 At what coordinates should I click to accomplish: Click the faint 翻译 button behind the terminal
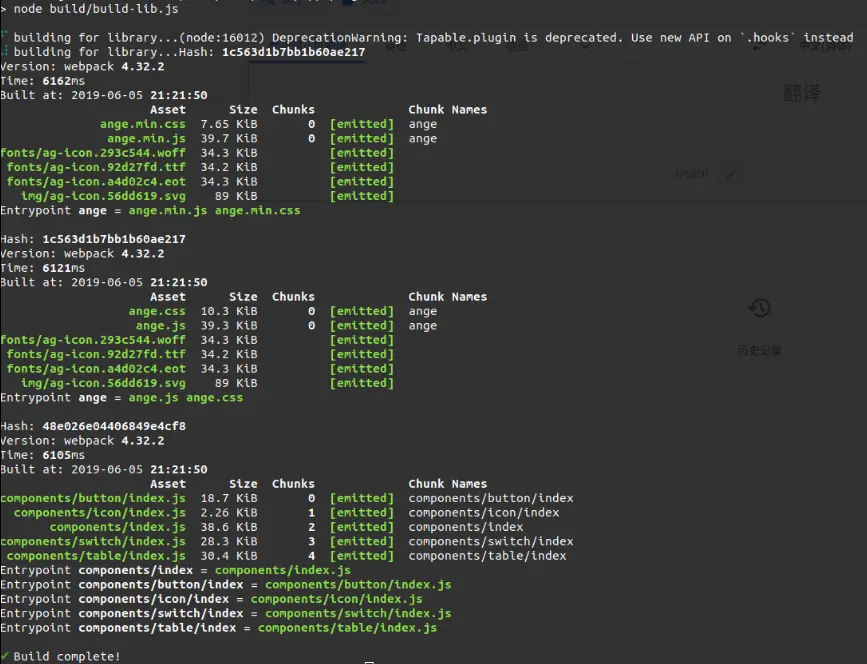[802, 92]
